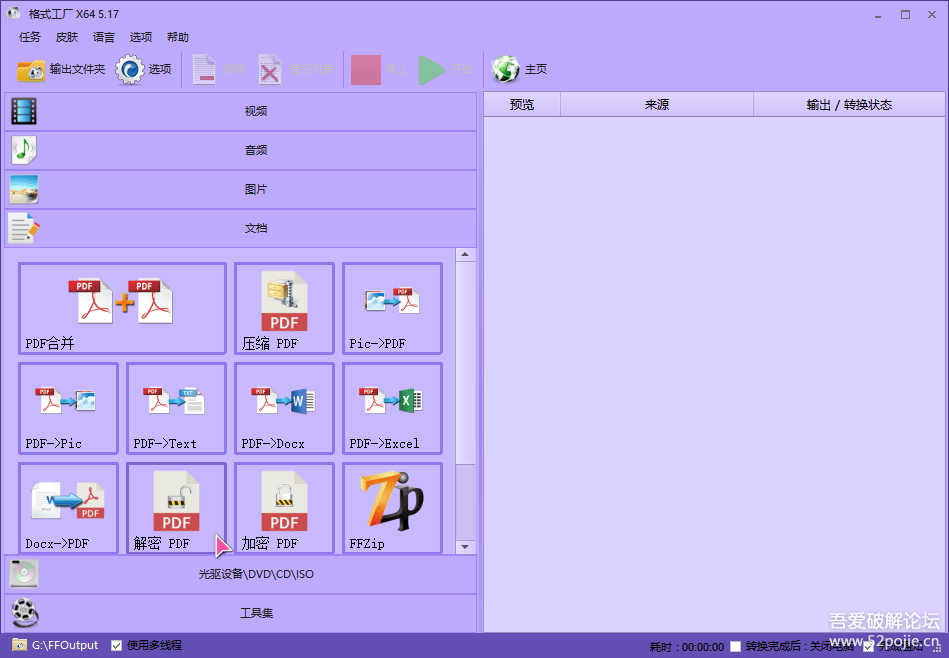949x658 pixels.
Task: Enable the 转换完成后 shutdown checkbox
Action: point(736,646)
